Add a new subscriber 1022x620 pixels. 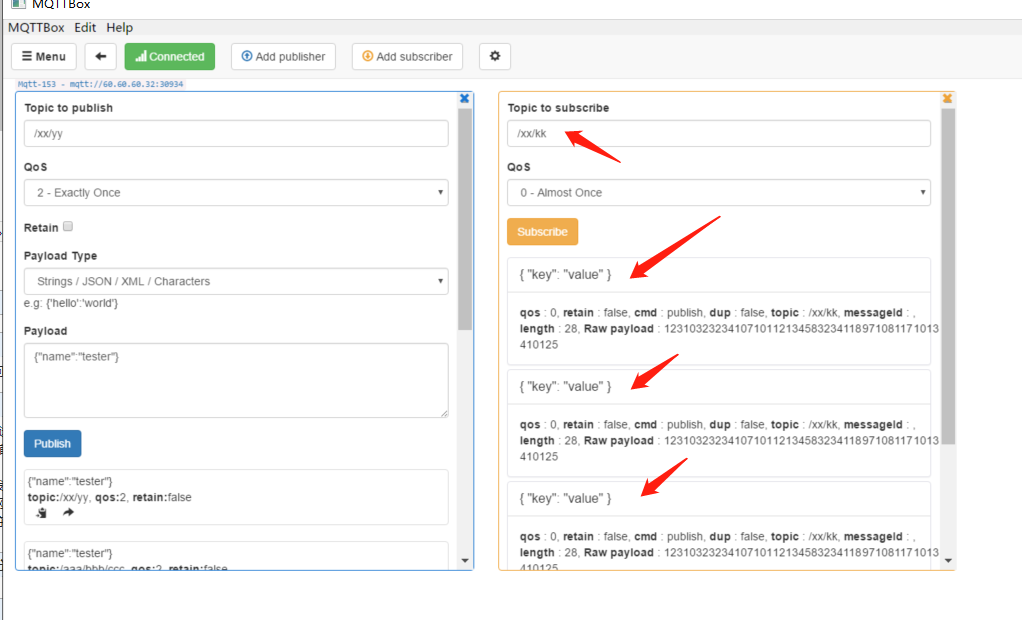(407, 57)
